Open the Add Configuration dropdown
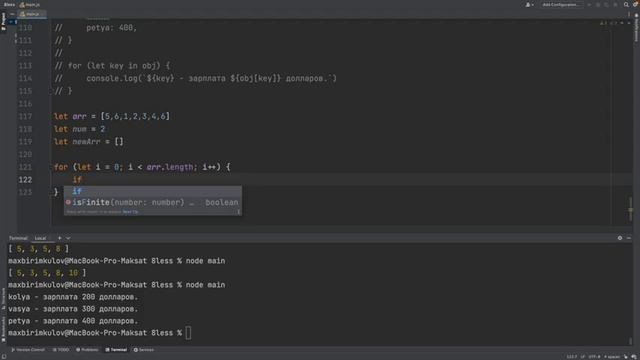 pyautogui.click(x=561, y=4)
